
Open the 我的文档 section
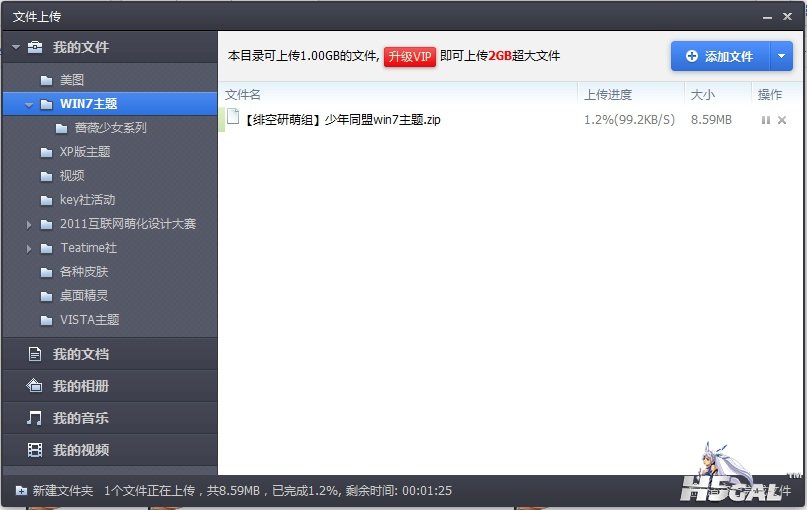pyautogui.click(x=110, y=354)
